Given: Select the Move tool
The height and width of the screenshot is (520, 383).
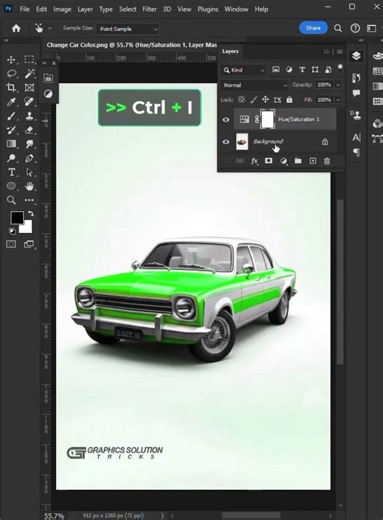Looking at the screenshot, I should pyautogui.click(x=11, y=60).
